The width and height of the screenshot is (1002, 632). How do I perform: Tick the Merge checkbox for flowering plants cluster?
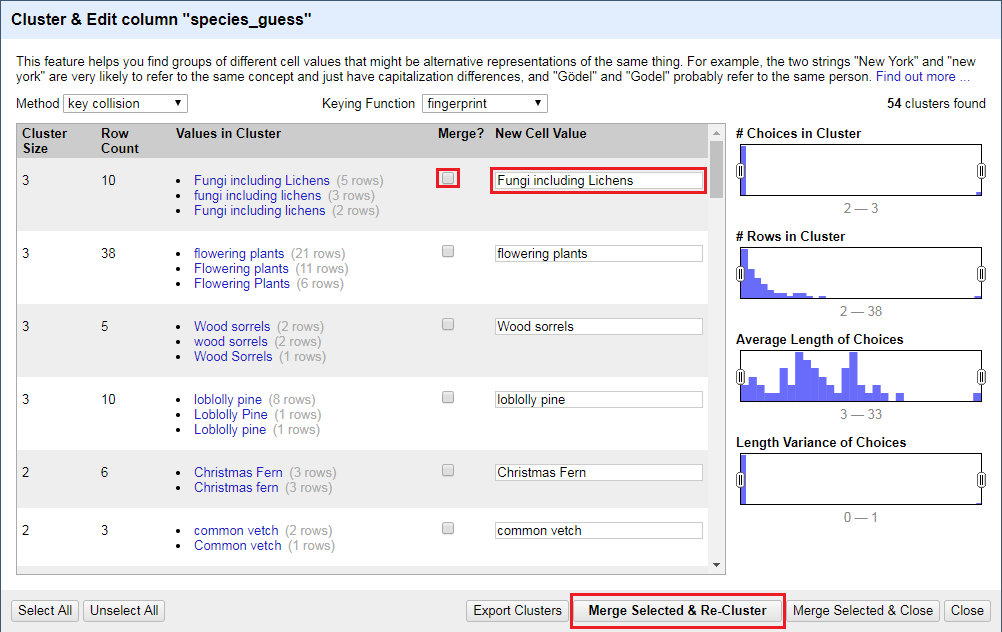448,251
